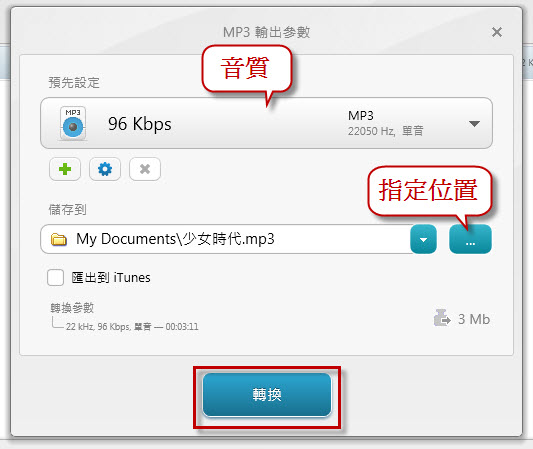The width and height of the screenshot is (533, 449).
Task: Delete preset with gray X button
Action: (145, 169)
